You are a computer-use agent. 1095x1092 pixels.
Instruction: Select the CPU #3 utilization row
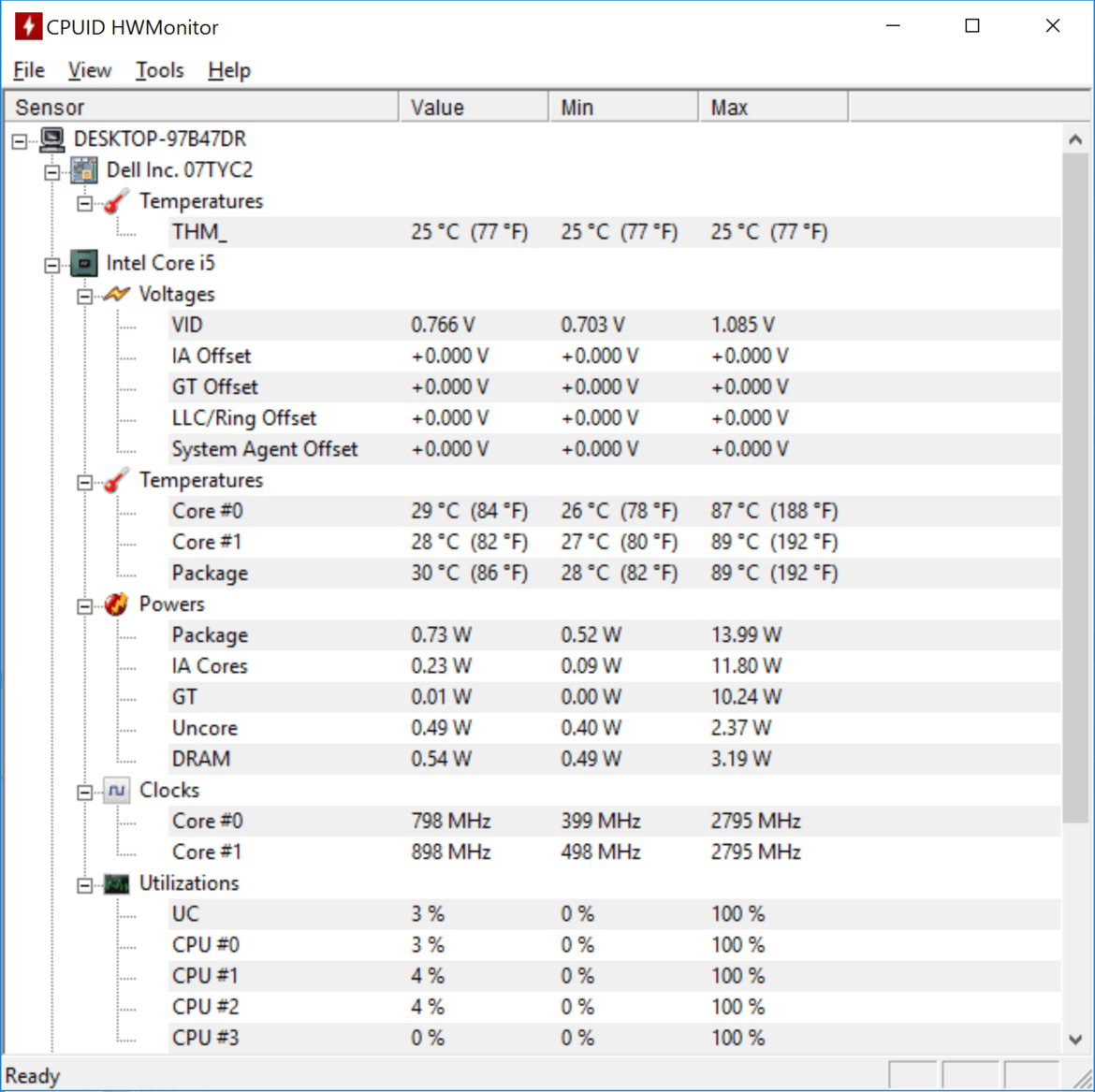tap(615, 1039)
